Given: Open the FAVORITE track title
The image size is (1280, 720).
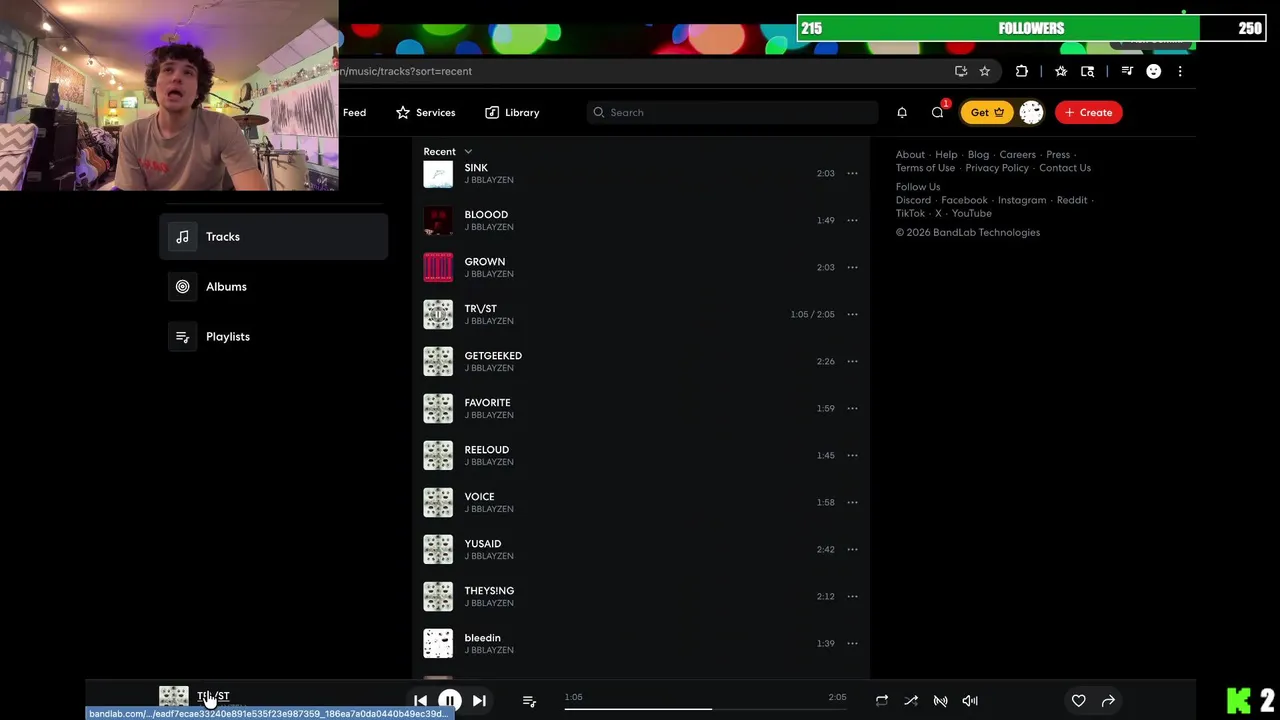Looking at the screenshot, I should tap(487, 403).
